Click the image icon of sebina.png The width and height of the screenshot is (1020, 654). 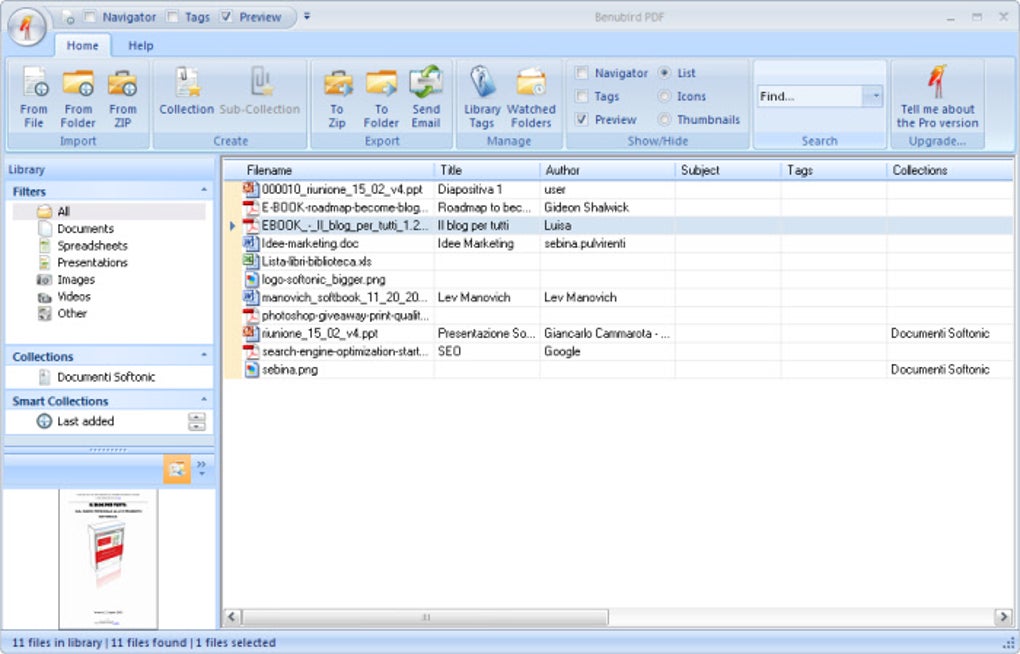[251, 369]
